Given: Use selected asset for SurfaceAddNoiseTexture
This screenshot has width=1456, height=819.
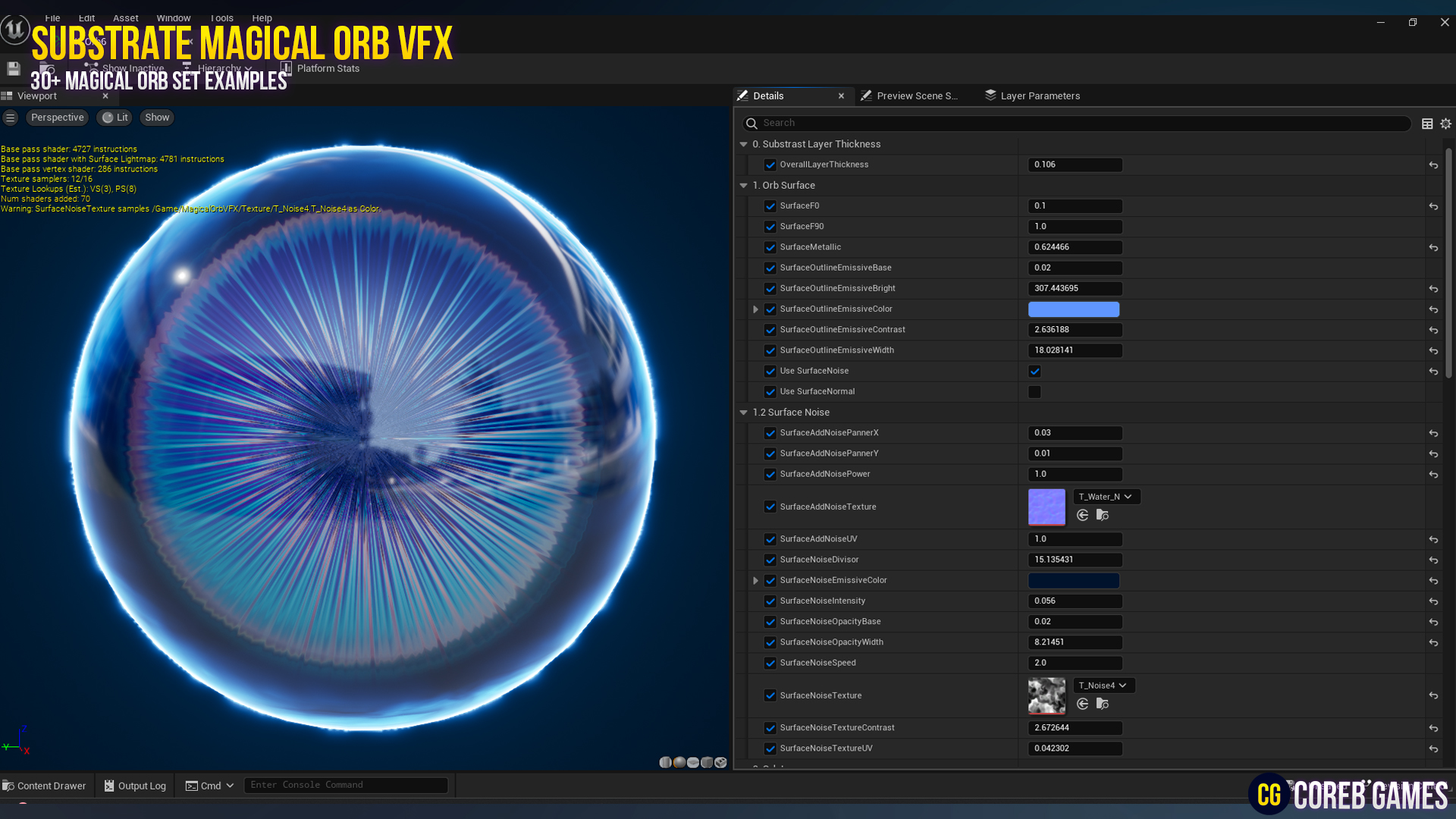Looking at the screenshot, I should pos(1083,515).
